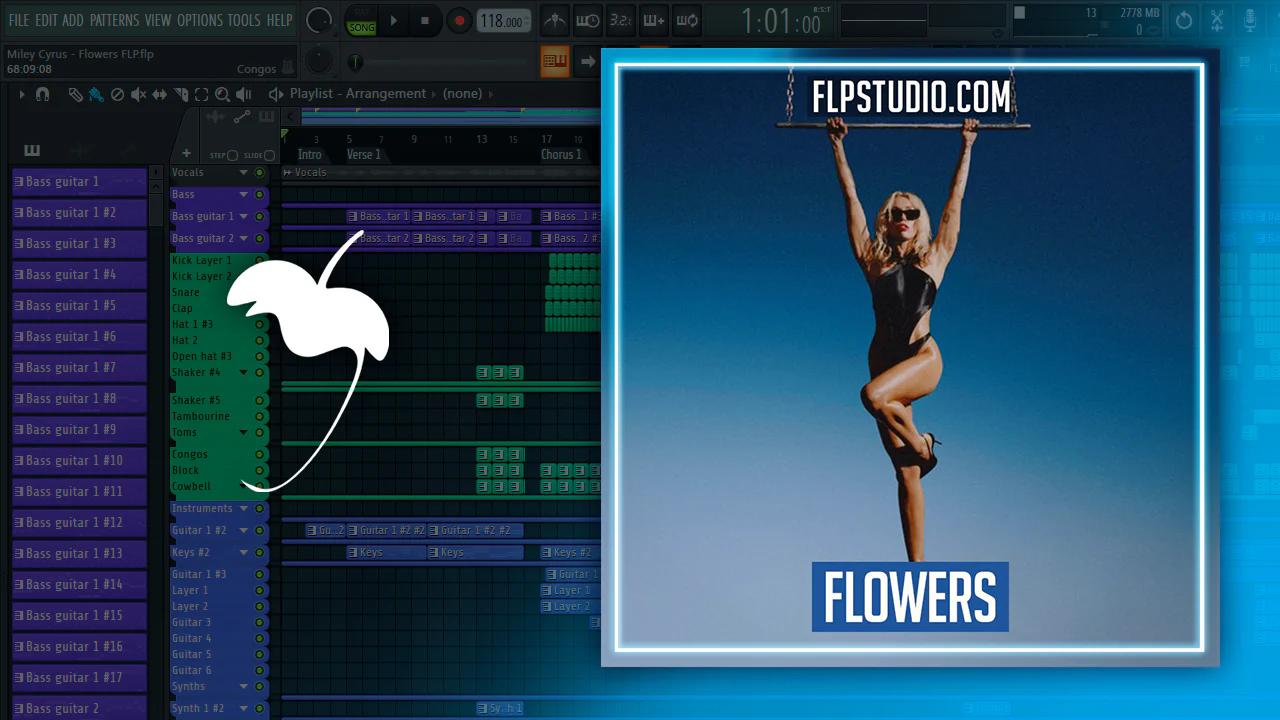The height and width of the screenshot is (720, 1280).
Task: Open playlist options menu arrow beside magnet
Action: 21,94
